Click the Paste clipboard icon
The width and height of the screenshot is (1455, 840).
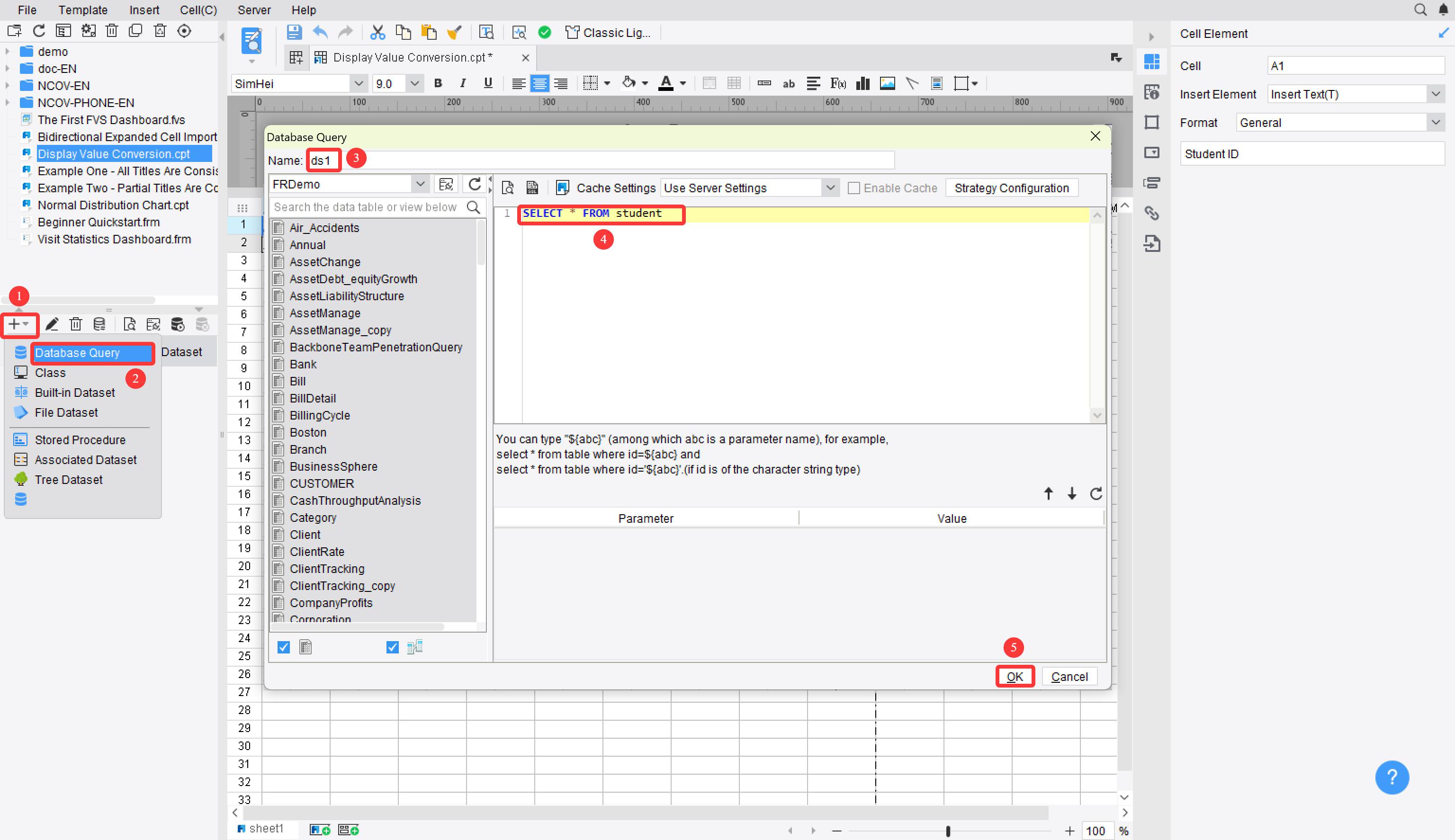coord(429,32)
